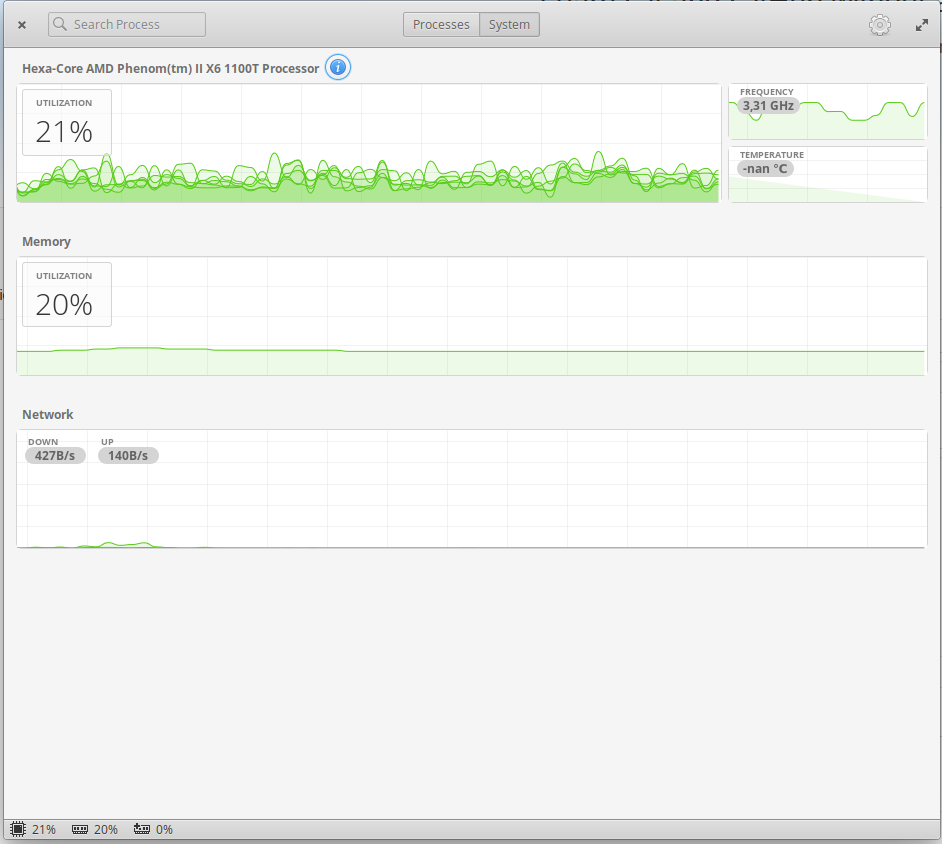This screenshot has height=844, width=942.
Task: Switch to the System tab
Action: coord(509,25)
